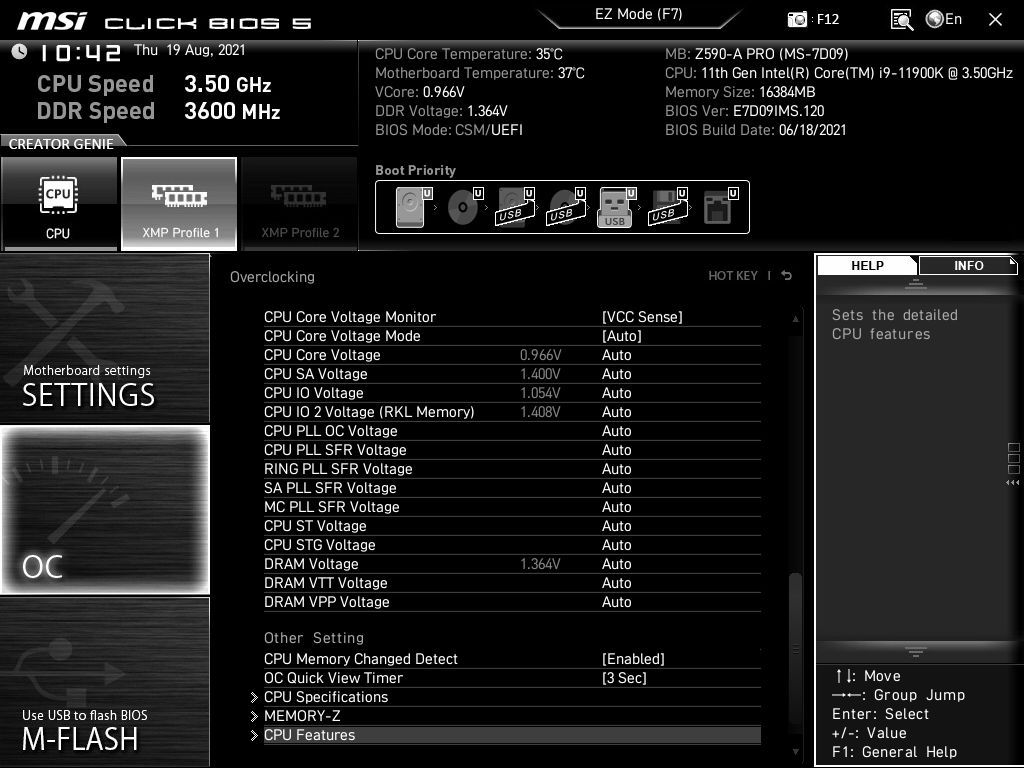Edit CPU Core Voltage Auto value
The height and width of the screenshot is (768, 1024).
pos(616,355)
